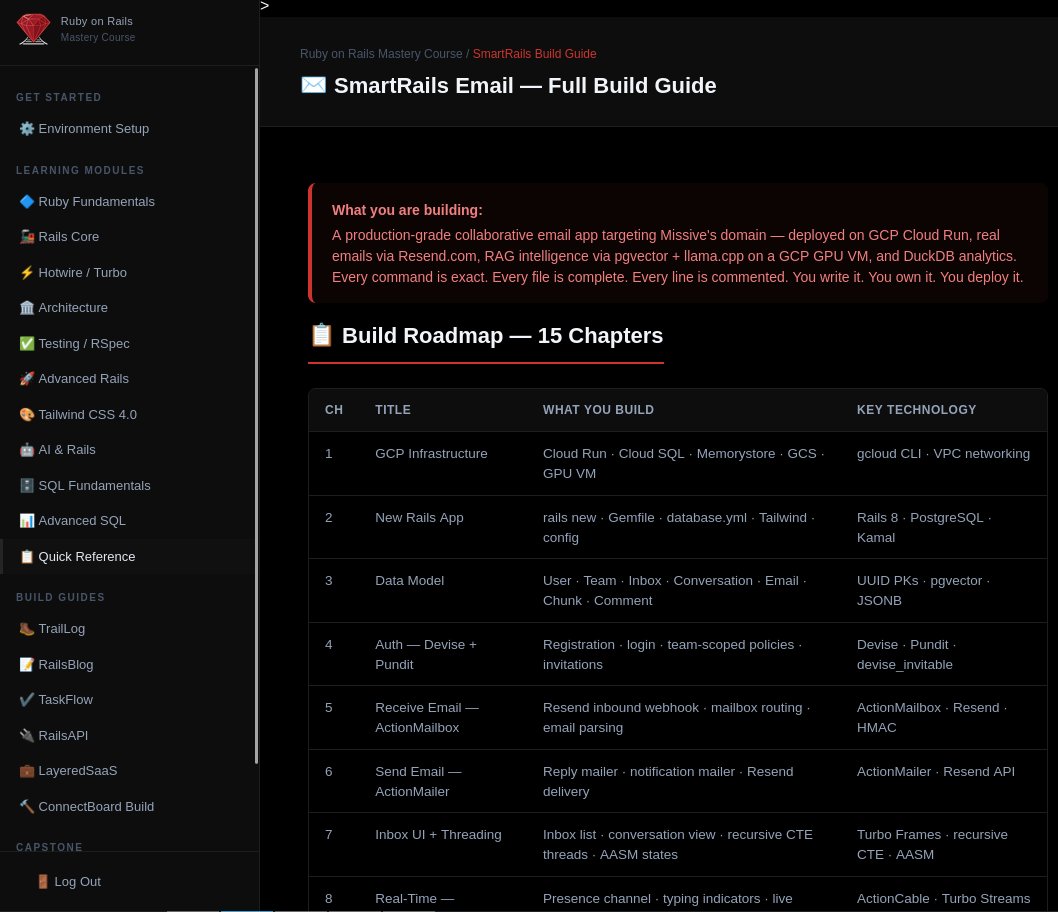
Task: Click the TITLE column header
Action: coord(393,409)
